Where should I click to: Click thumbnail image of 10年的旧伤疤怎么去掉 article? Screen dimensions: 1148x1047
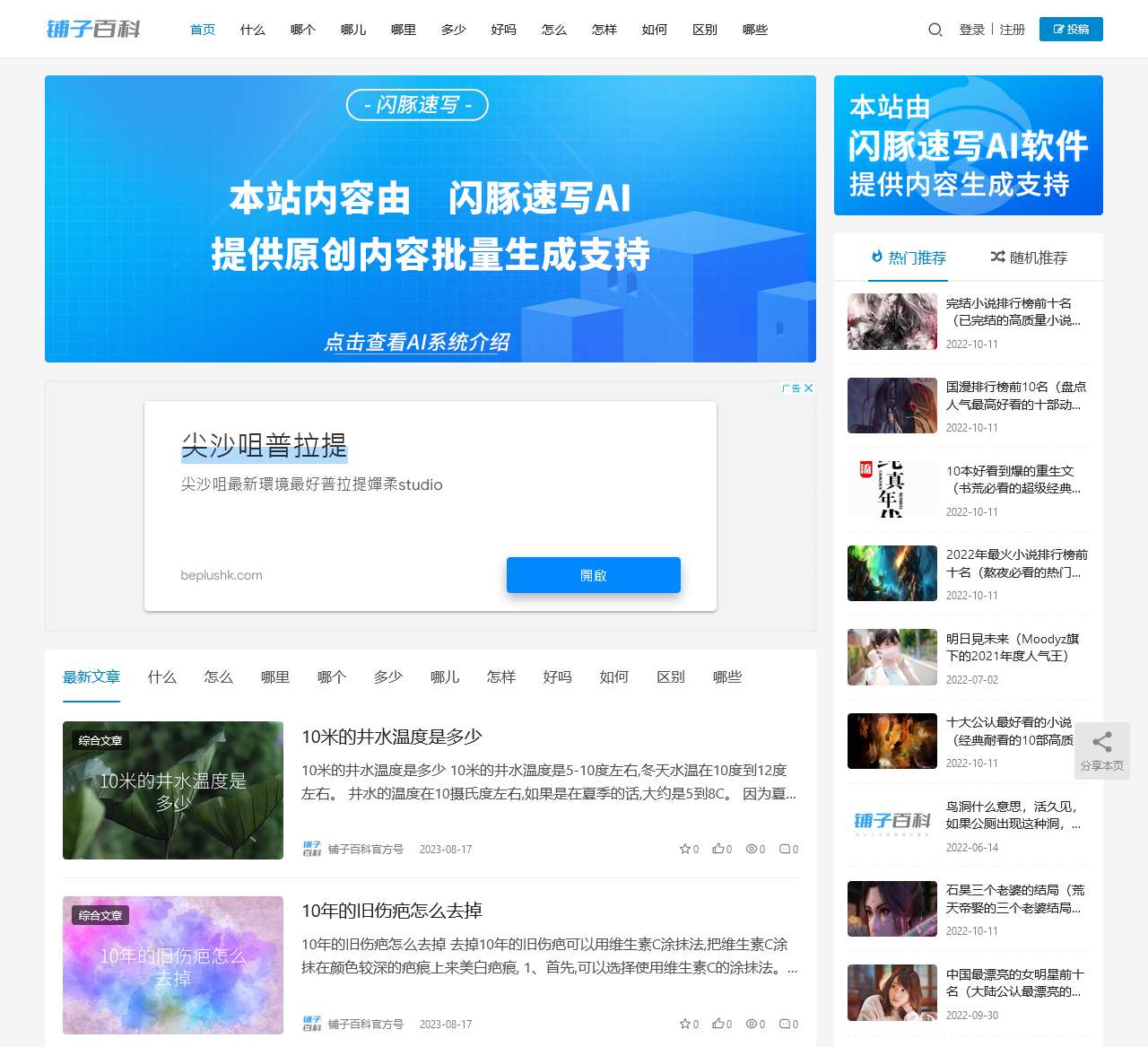[x=173, y=965]
